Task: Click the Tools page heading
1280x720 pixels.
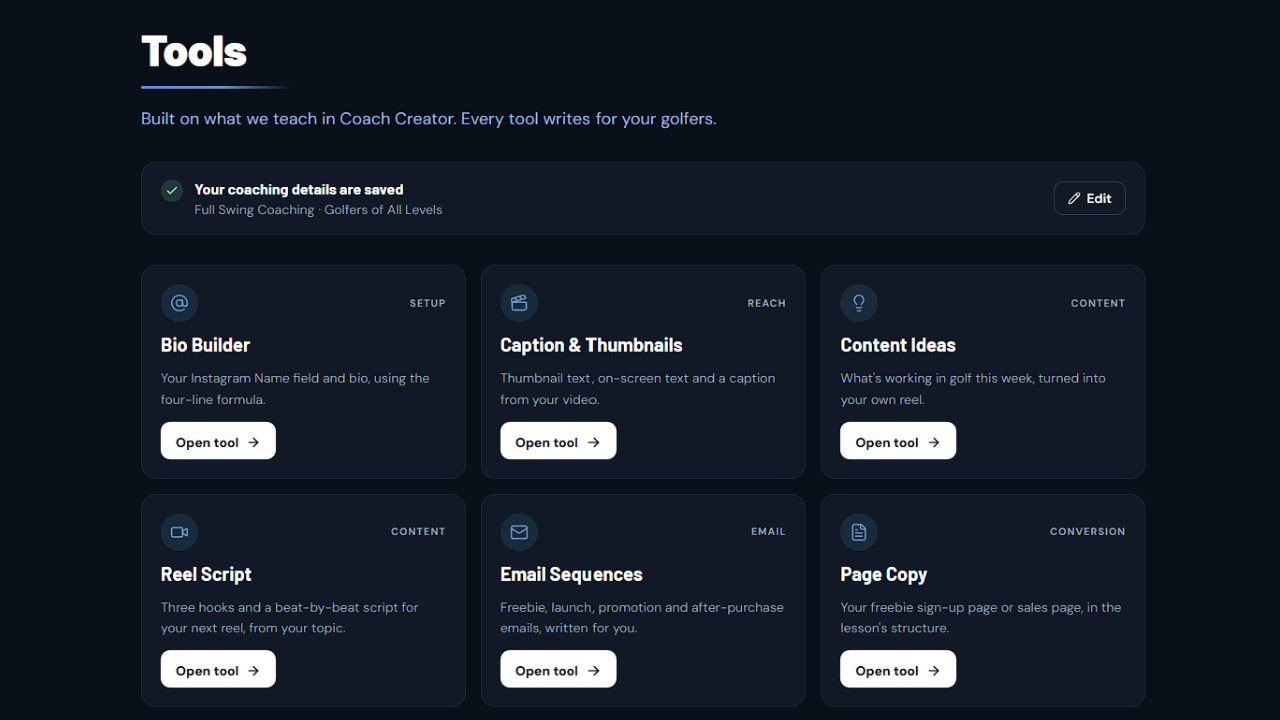Action: click(x=194, y=52)
